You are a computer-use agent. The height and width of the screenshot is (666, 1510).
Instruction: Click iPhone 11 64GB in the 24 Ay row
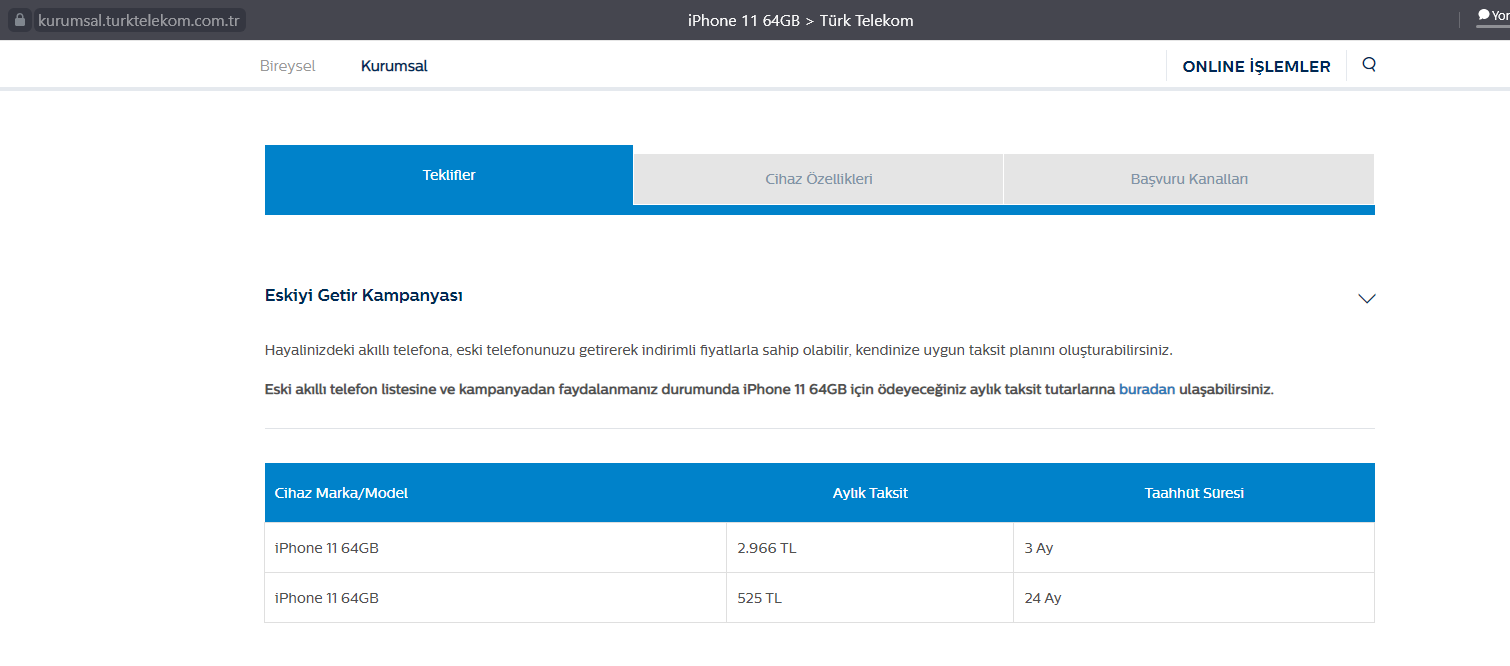(x=327, y=598)
